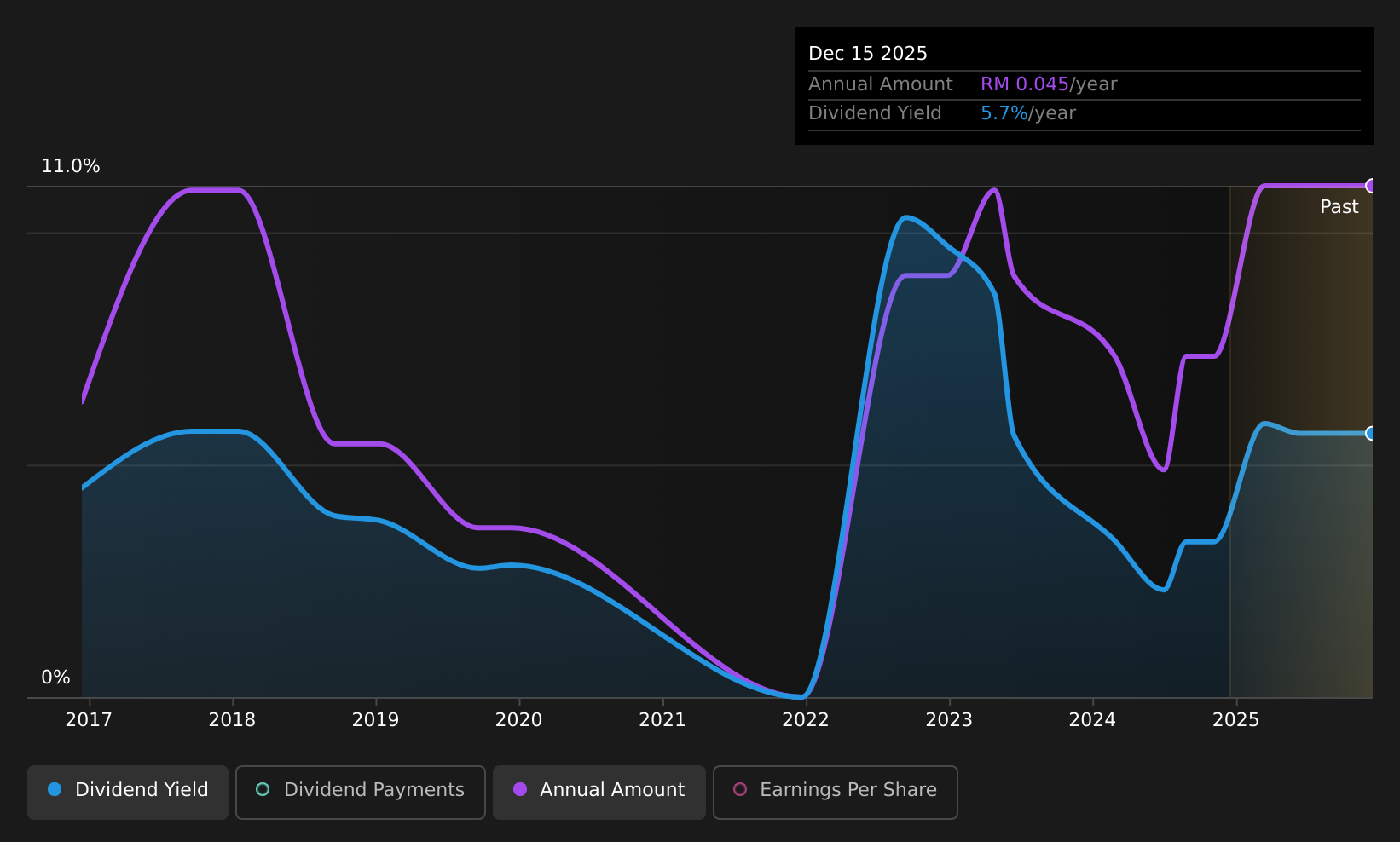Click the tooltip 'Dividend Yield' label
Screen dimensions: 1400x842
pos(875,113)
